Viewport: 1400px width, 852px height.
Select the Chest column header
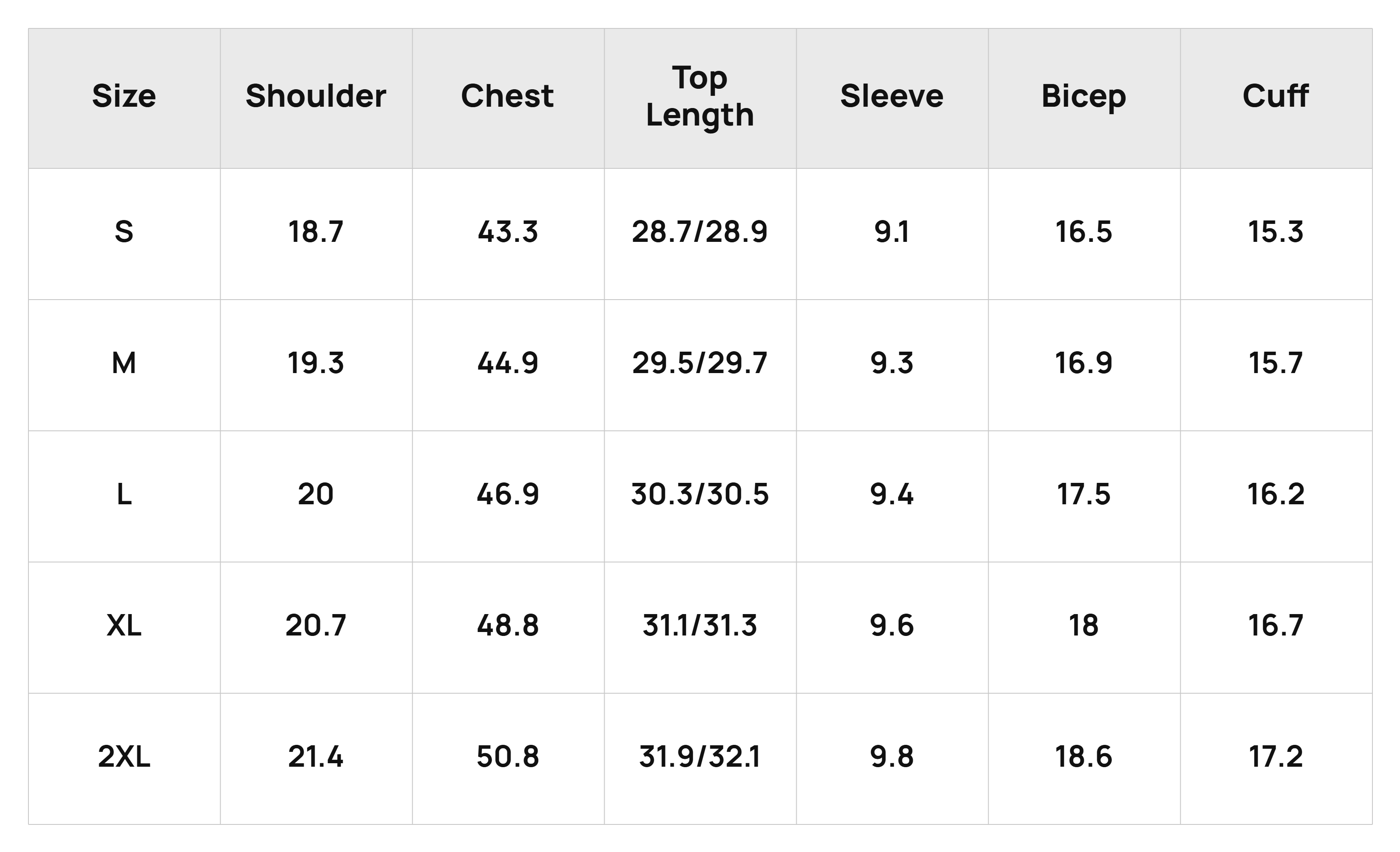(x=507, y=96)
